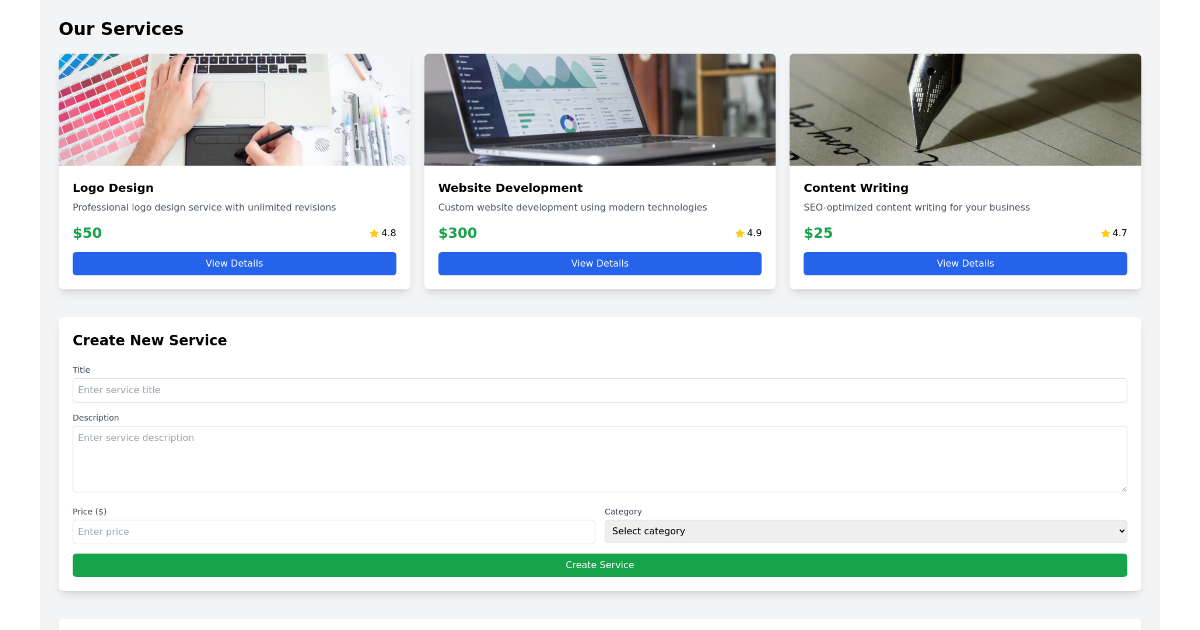The width and height of the screenshot is (1200, 630).
Task: Click the fountain pen image on Content Writing card
Action: 964,109
